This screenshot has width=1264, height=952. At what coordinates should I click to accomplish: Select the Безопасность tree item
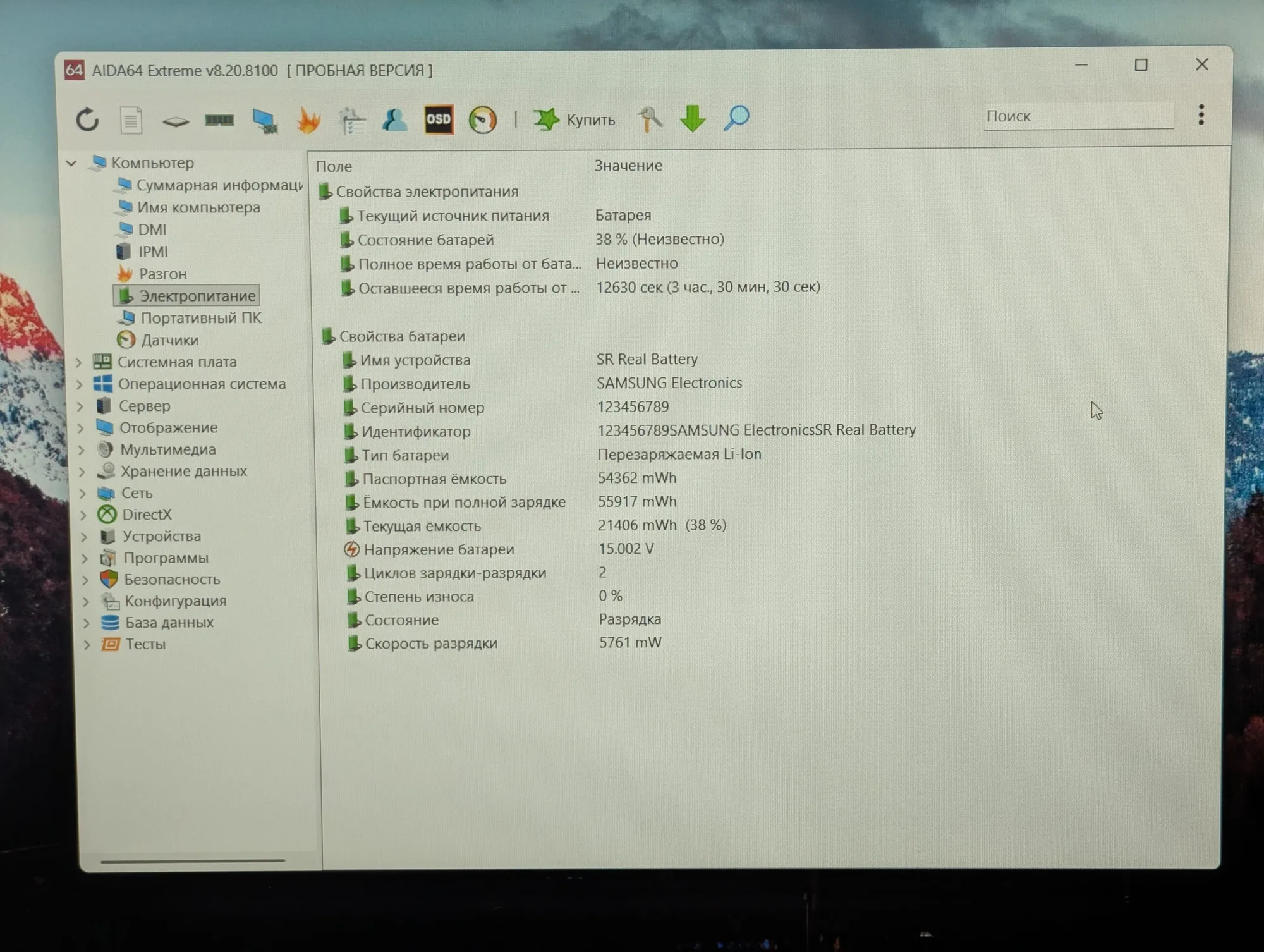pyautogui.click(x=160, y=579)
